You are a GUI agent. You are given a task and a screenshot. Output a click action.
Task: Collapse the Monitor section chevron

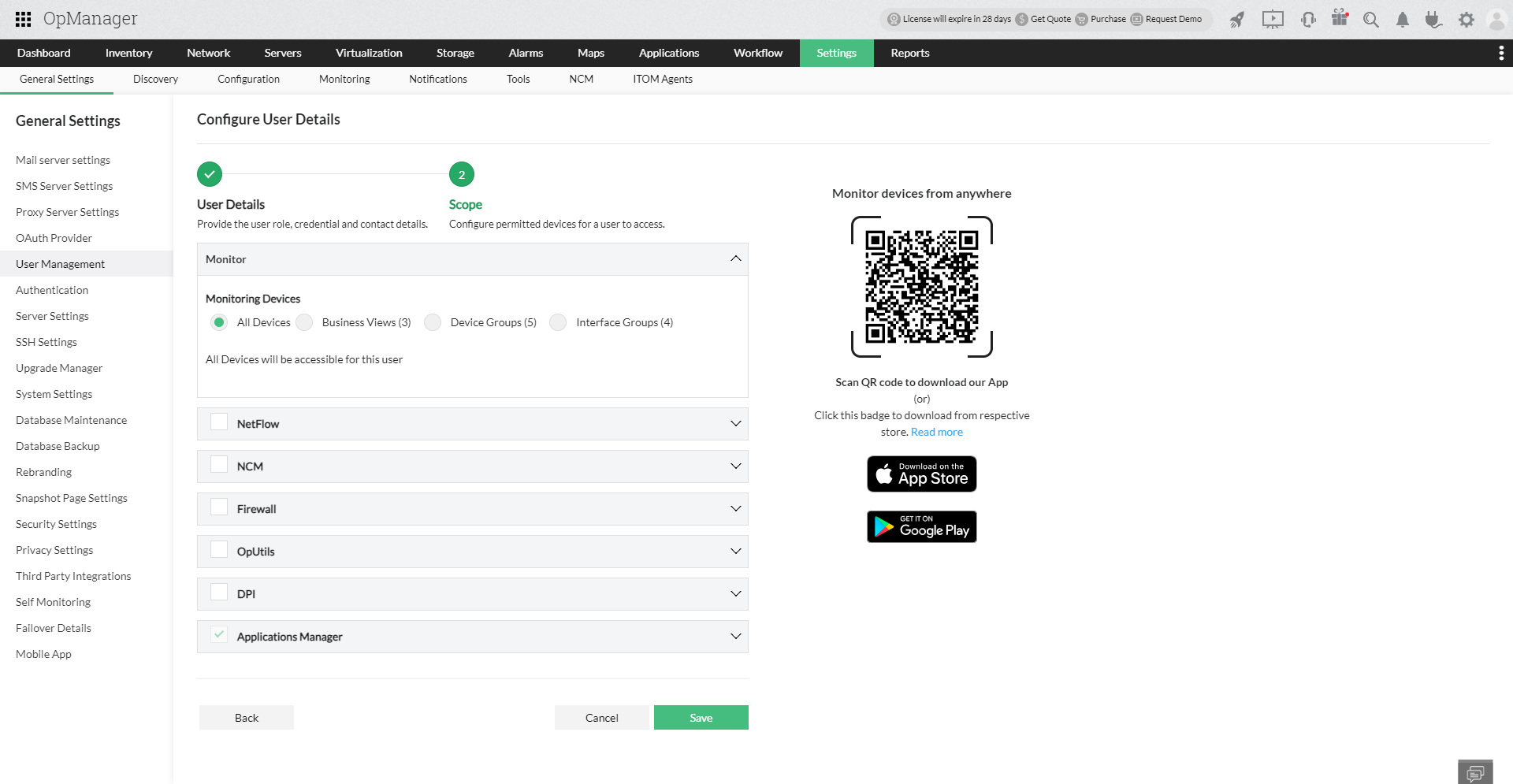pos(736,259)
